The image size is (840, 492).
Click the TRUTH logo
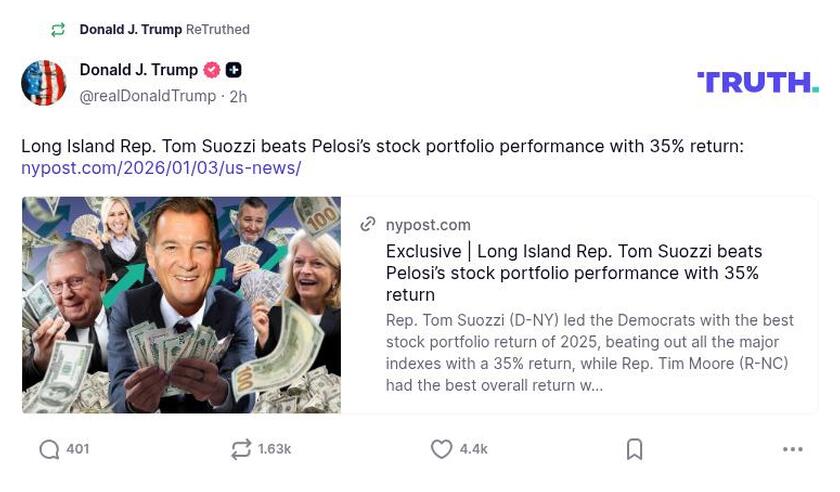tap(757, 82)
